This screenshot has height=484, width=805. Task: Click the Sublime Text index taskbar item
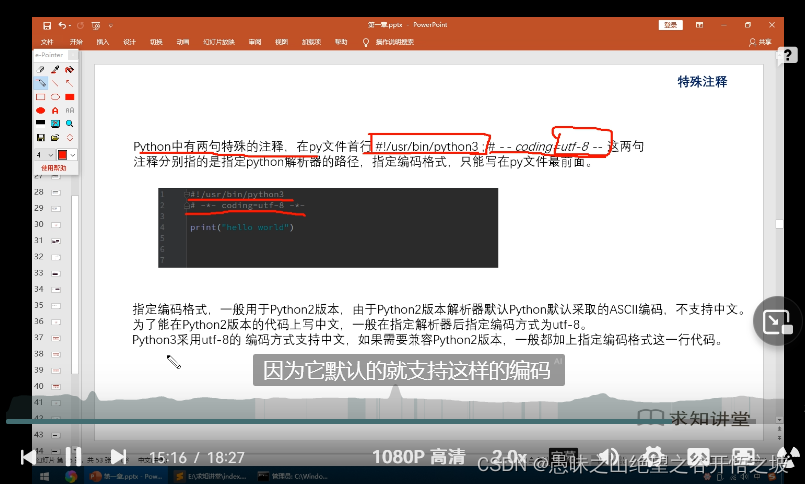pyautogui.click(x=210, y=477)
